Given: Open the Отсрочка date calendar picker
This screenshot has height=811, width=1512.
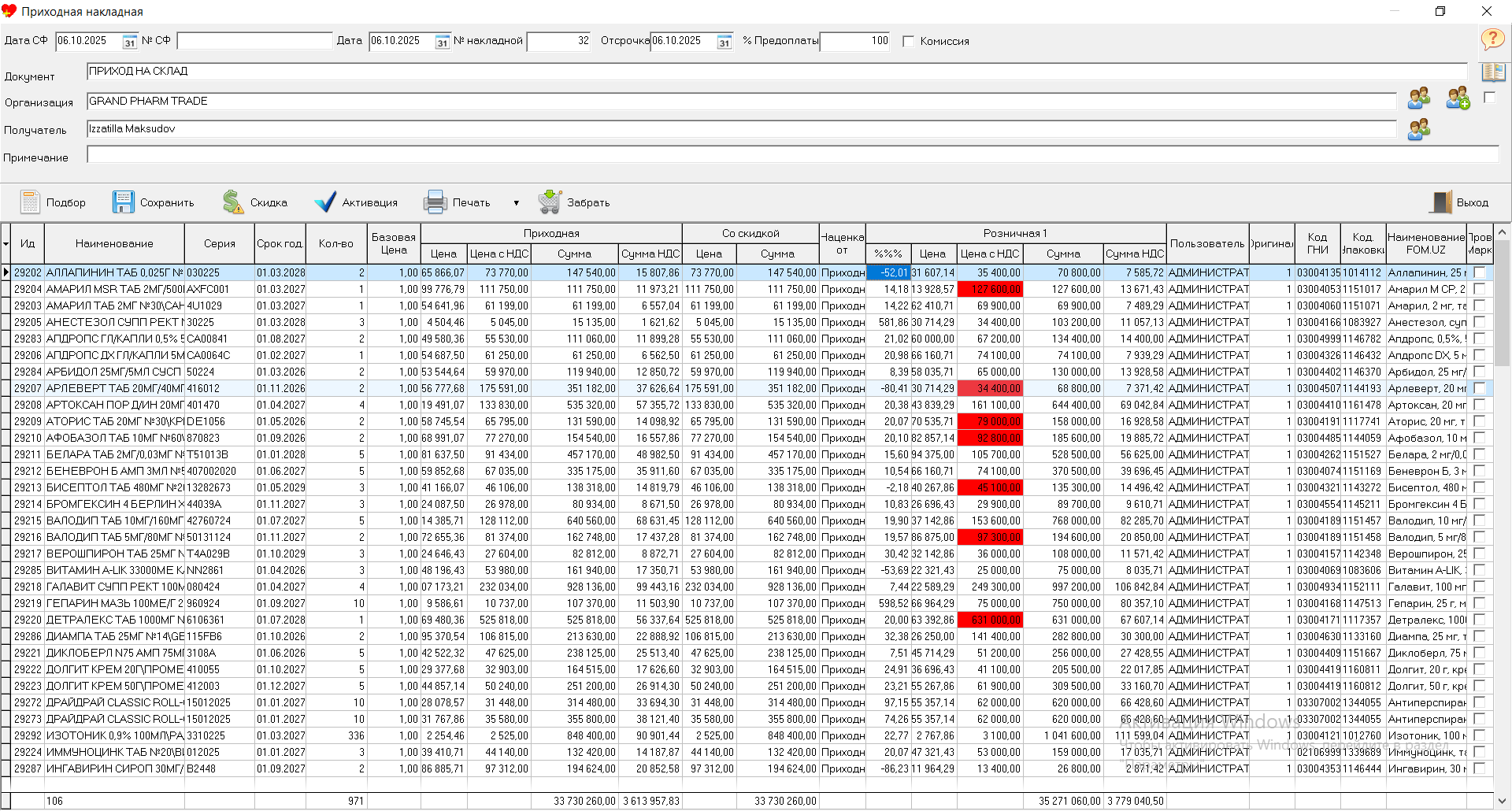Looking at the screenshot, I should 724,42.
